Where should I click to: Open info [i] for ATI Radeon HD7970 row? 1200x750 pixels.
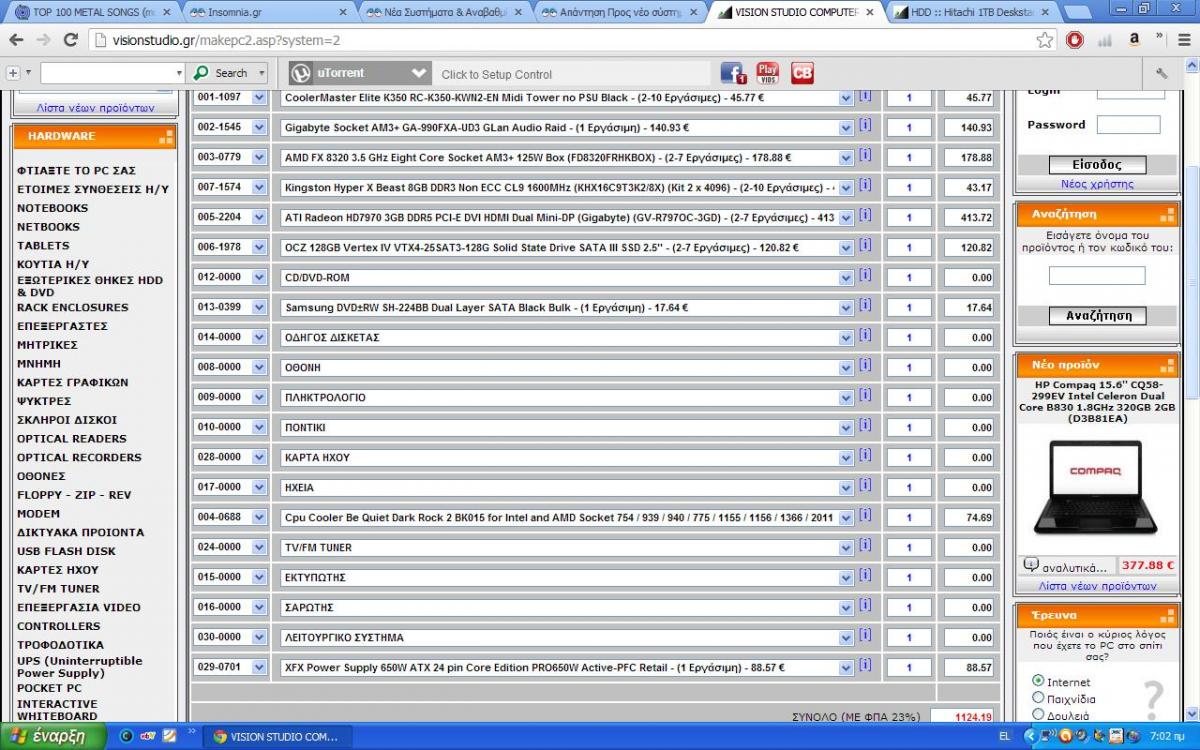(x=865, y=216)
